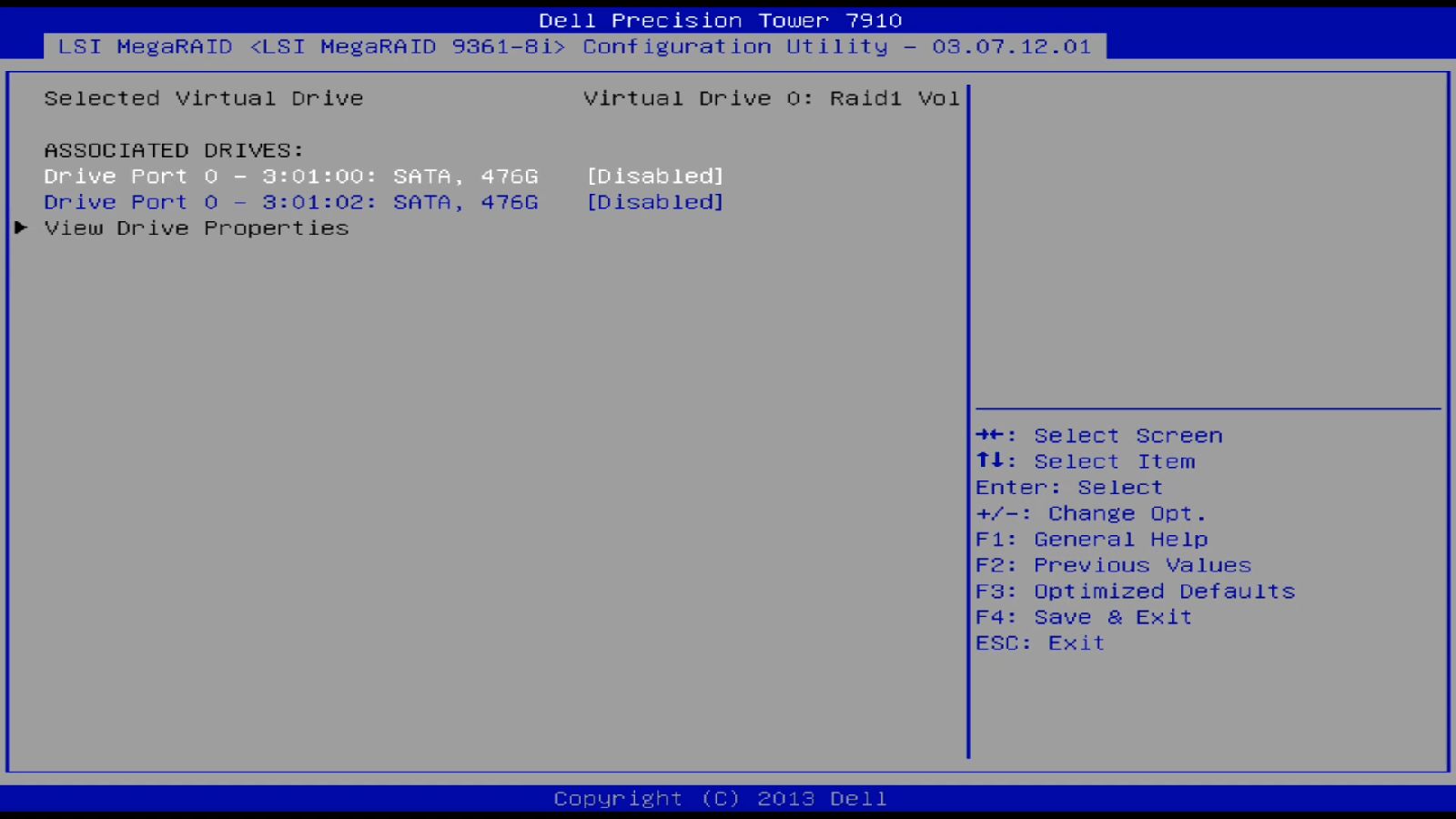Open the Drive Port 3:01:00 options

291,176
